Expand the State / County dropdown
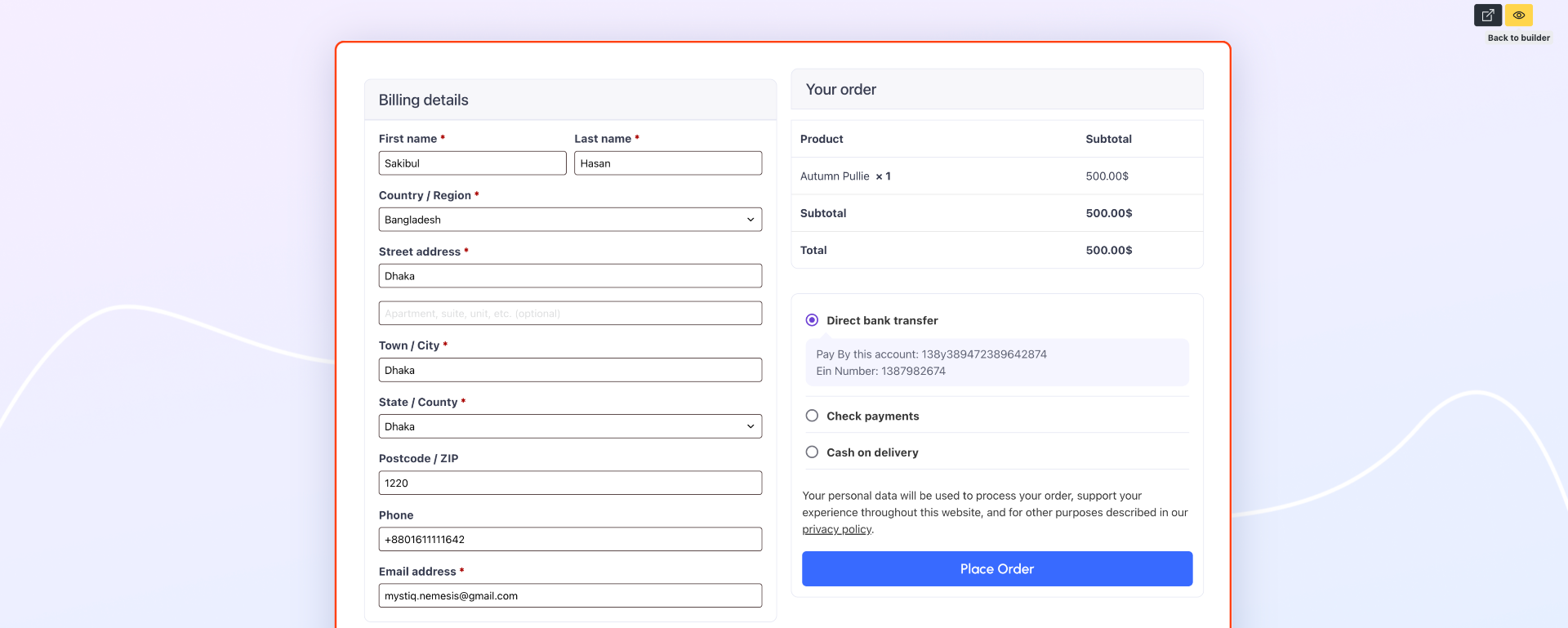This screenshot has height=628, width=1568. 569,426
